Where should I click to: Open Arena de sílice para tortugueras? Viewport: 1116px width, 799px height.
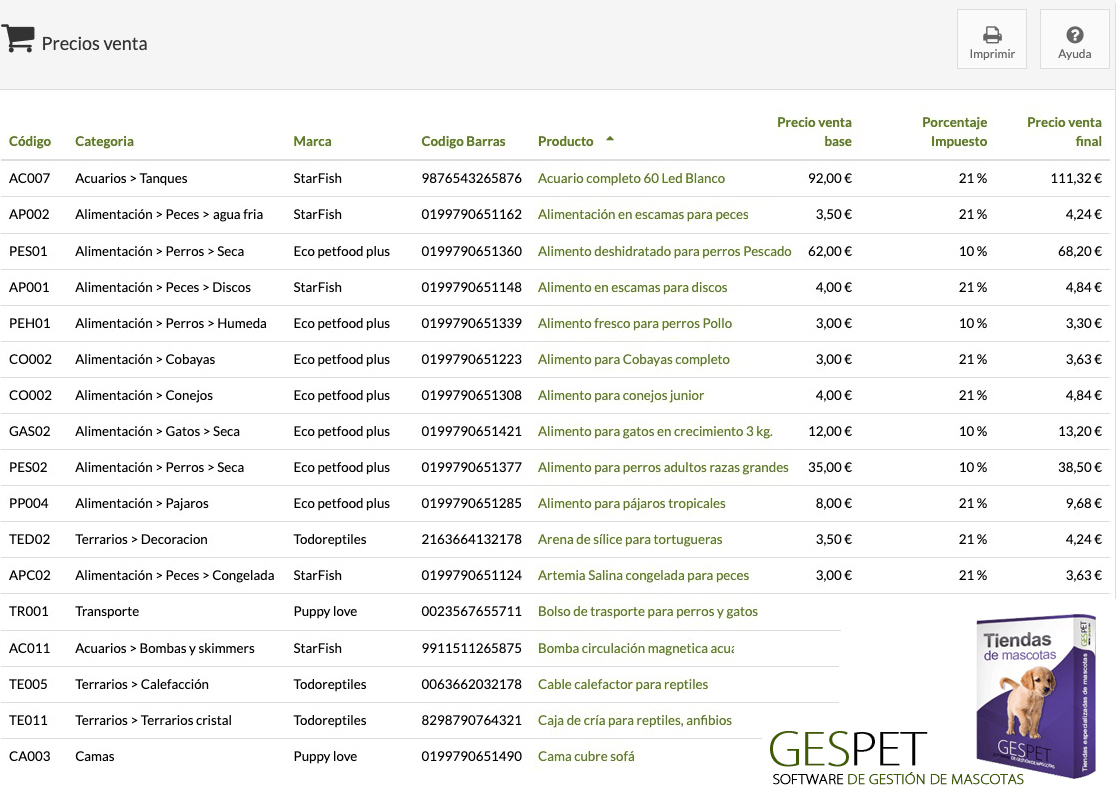point(630,539)
